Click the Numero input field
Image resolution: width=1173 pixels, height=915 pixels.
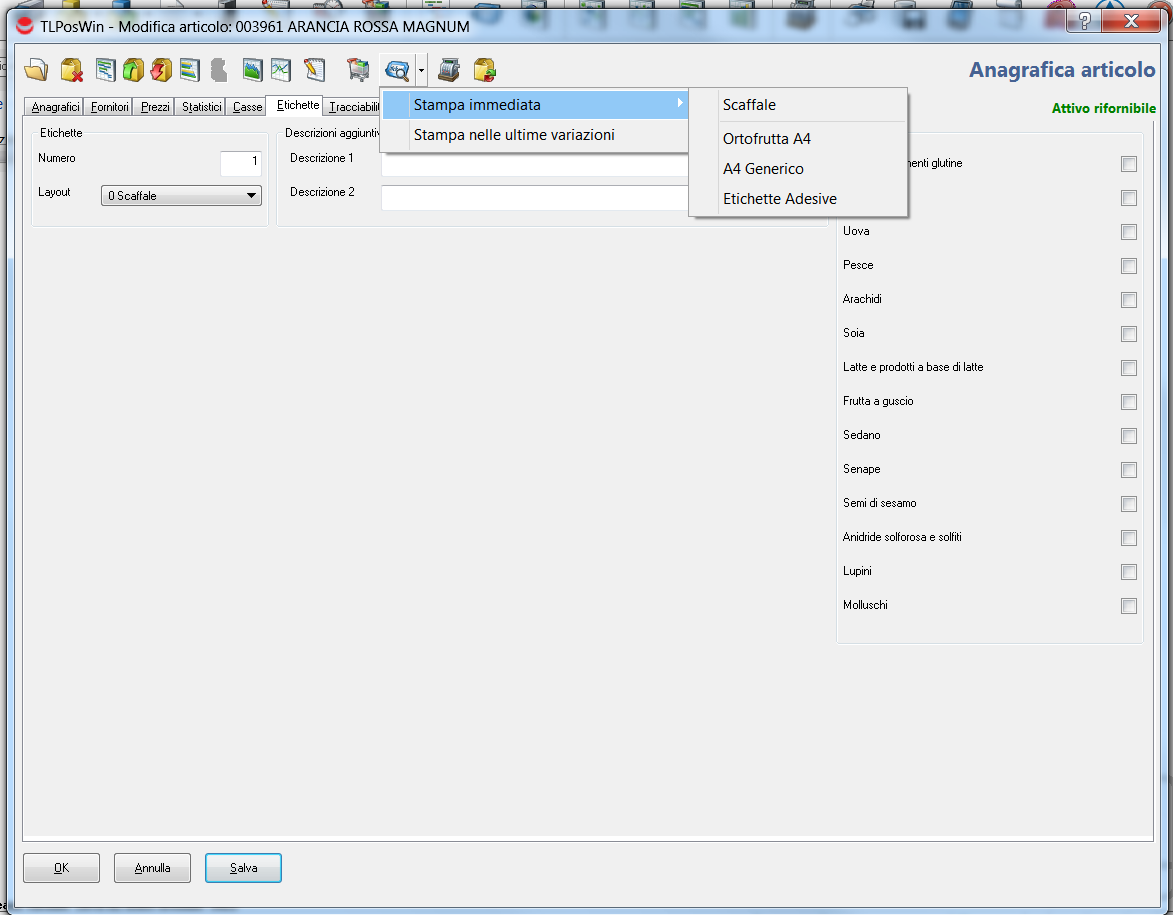point(240,163)
